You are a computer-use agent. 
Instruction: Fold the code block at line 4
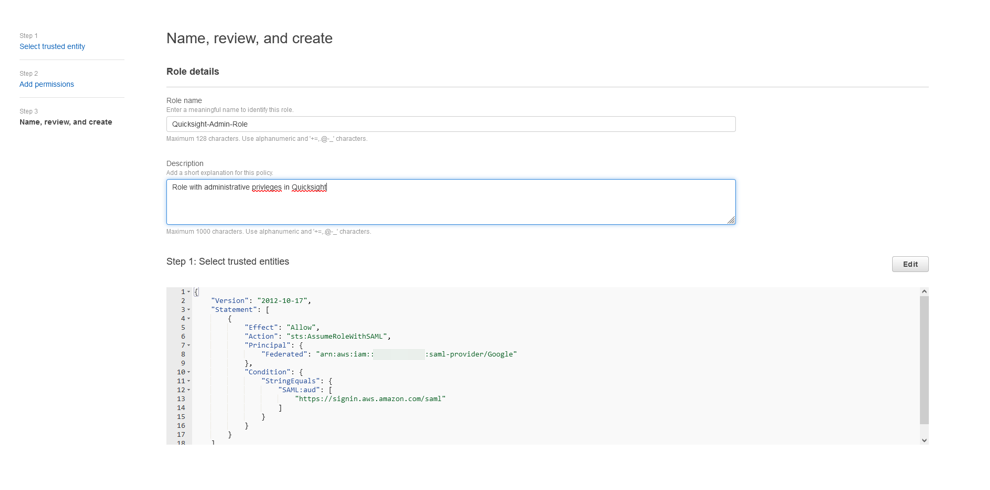coord(188,319)
